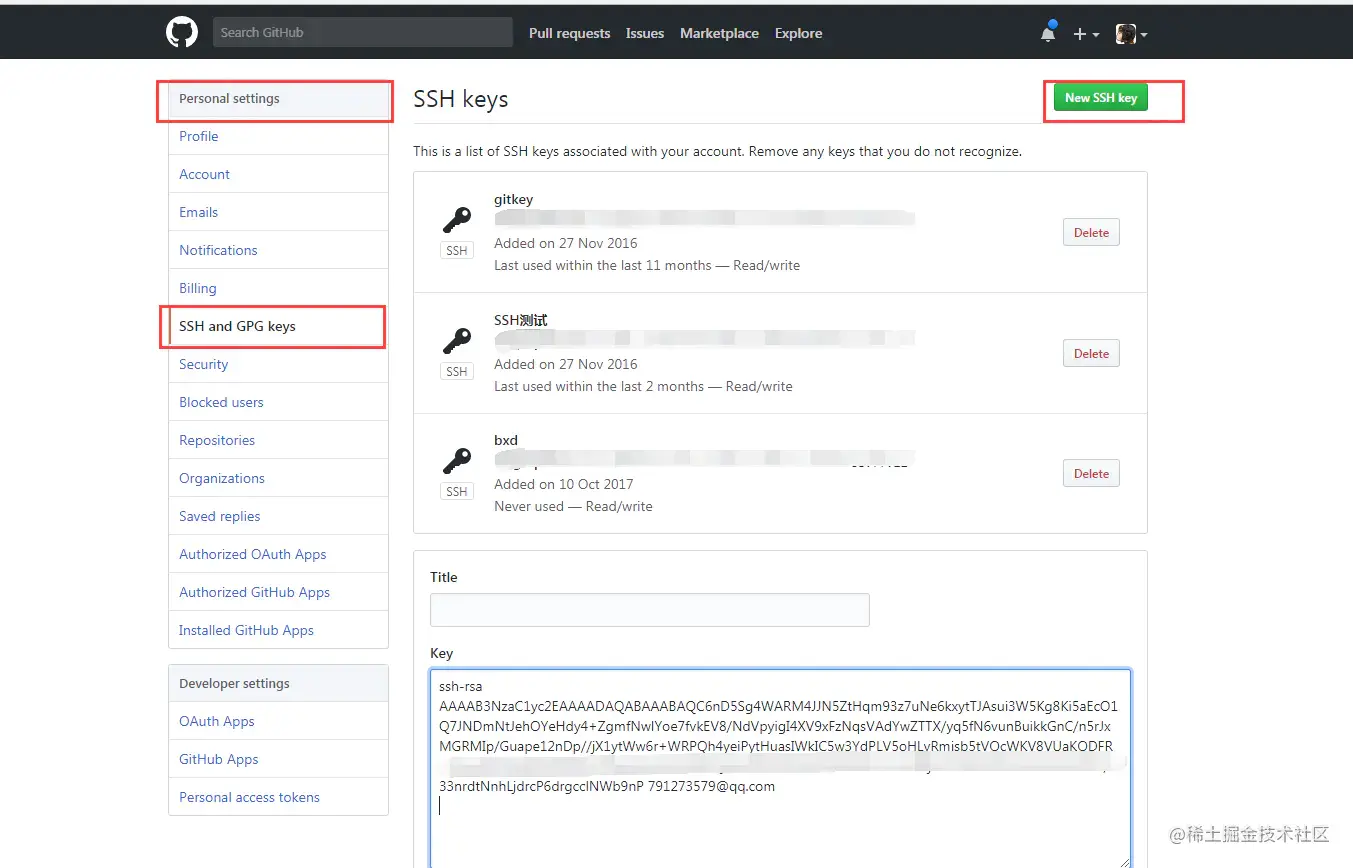The height and width of the screenshot is (868, 1353).
Task: Open the plus create-new dropdown
Action: click(1086, 33)
